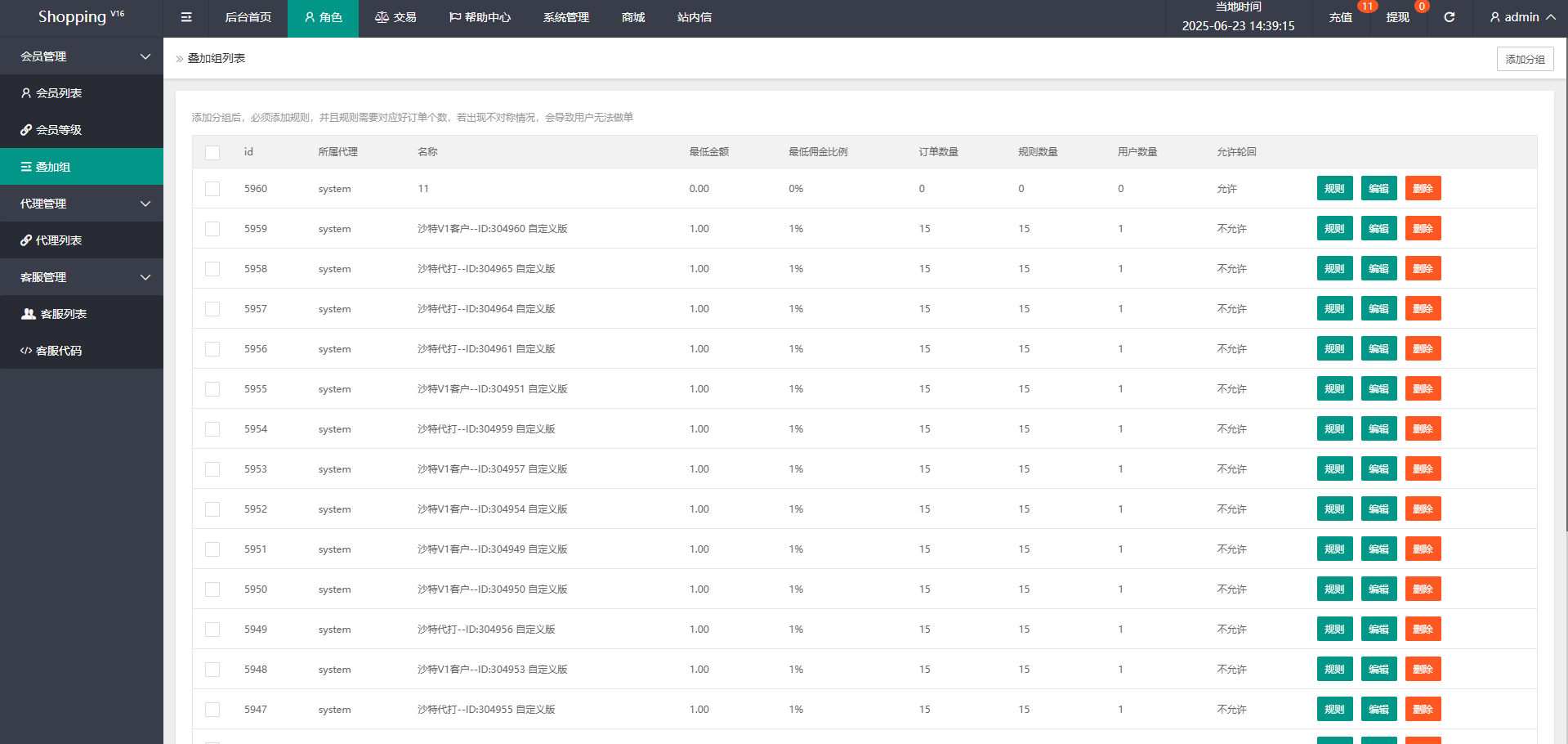The image size is (1568, 744).
Task: Switch to the 系统管理 top menu
Action: (x=565, y=17)
